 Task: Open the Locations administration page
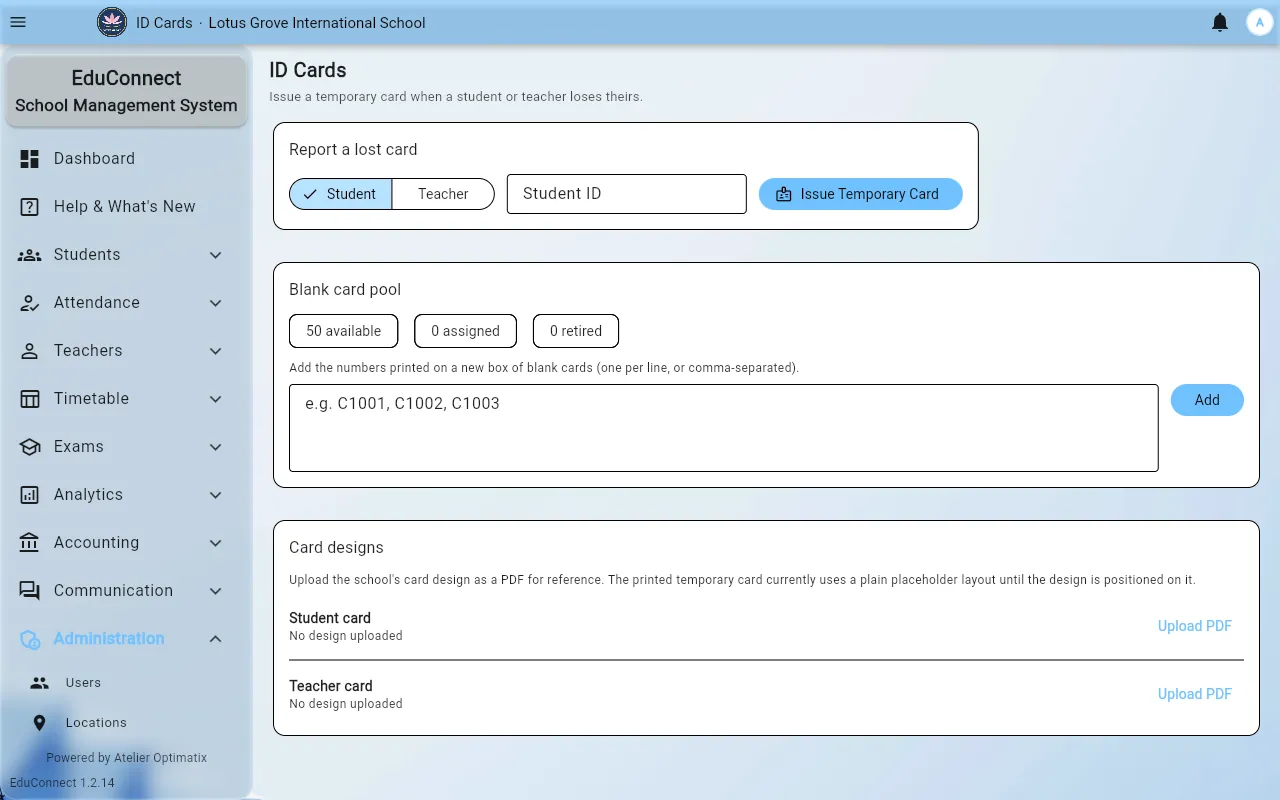[x=126, y=722]
